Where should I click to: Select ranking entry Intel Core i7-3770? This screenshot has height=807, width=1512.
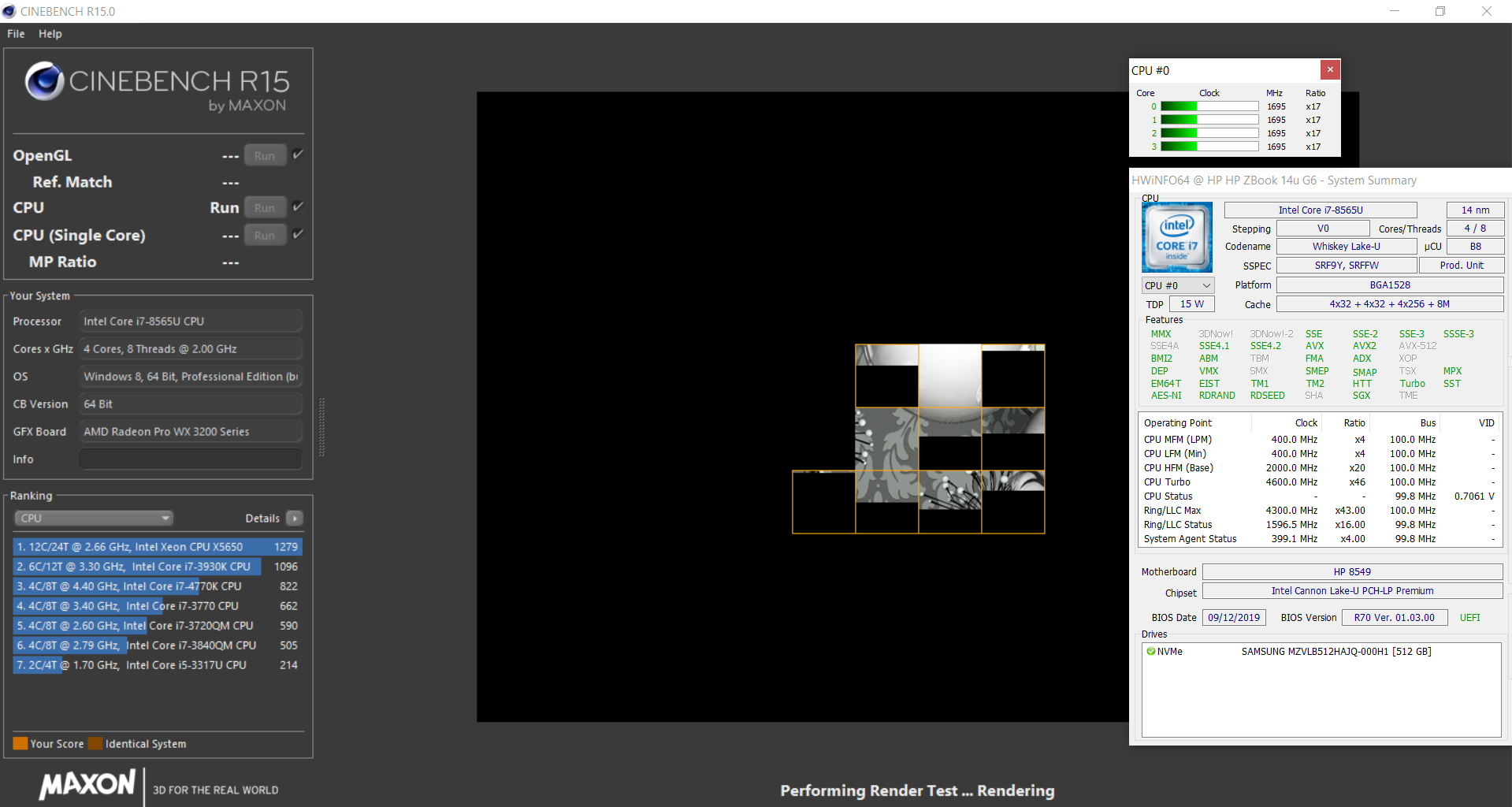pyautogui.click(x=158, y=605)
